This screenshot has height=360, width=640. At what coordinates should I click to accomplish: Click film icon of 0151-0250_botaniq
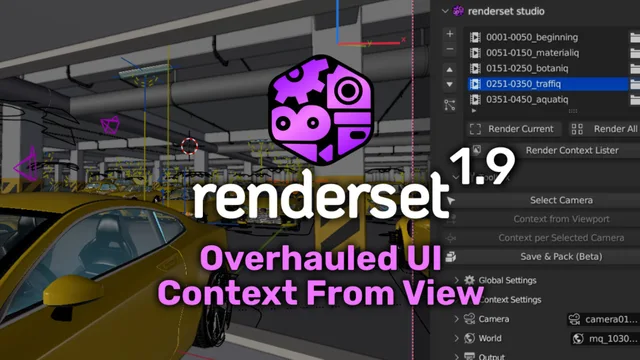475,68
